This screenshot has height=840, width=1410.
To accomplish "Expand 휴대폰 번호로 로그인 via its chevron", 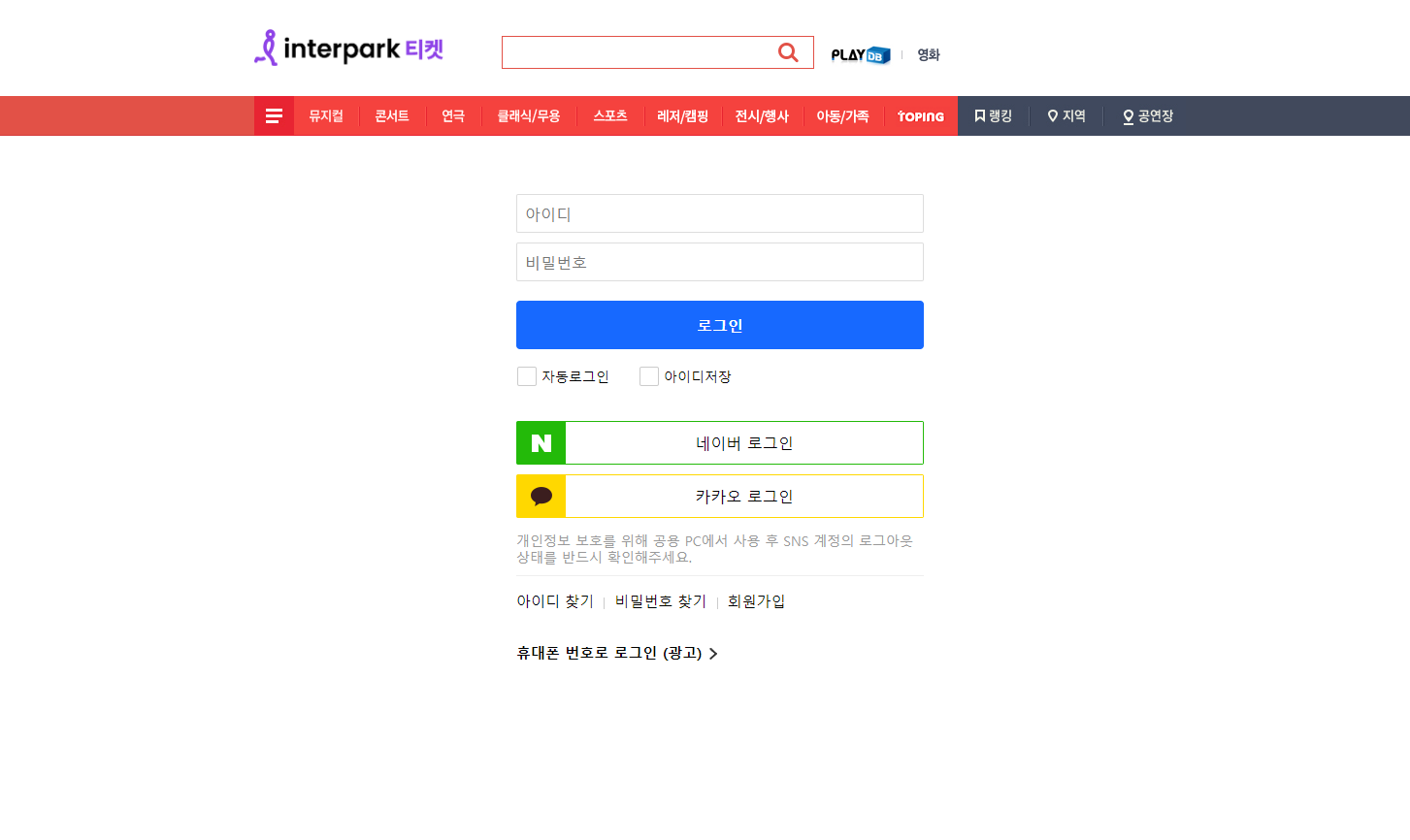I will coord(714,654).
